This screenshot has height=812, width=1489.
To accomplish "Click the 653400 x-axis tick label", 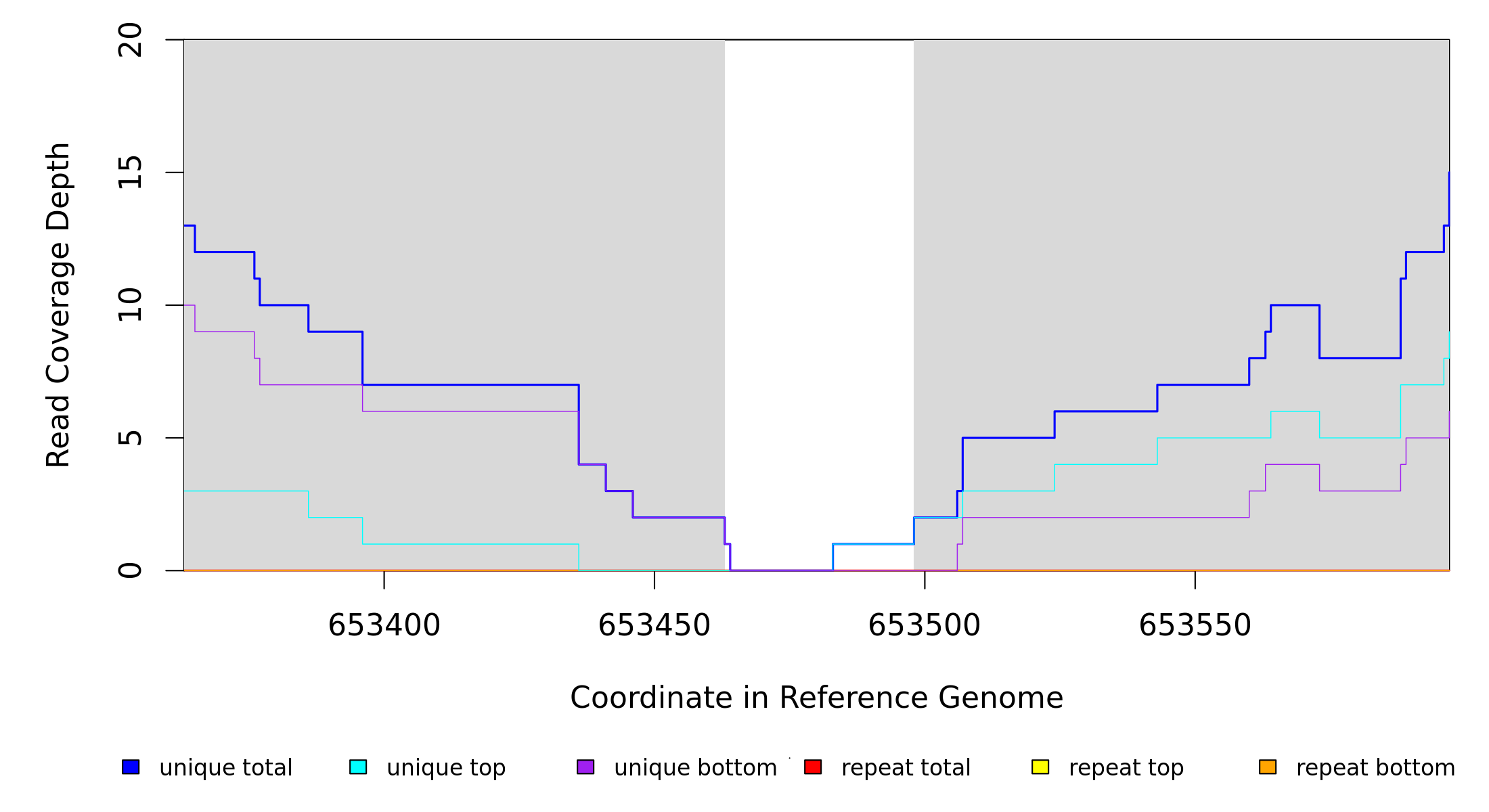I will 384,625.
